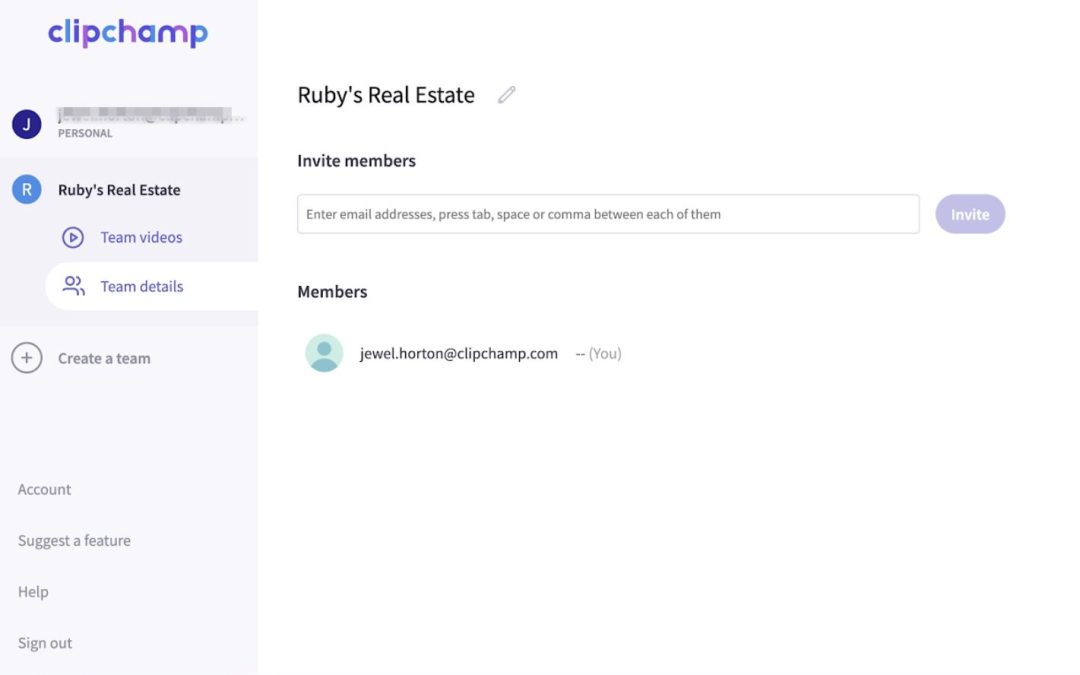
Task: Click the Clipchamp logo
Action: coord(127,32)
